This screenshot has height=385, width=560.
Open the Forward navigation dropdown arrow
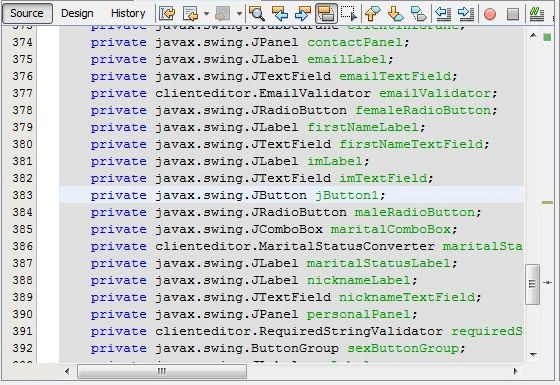239,14
